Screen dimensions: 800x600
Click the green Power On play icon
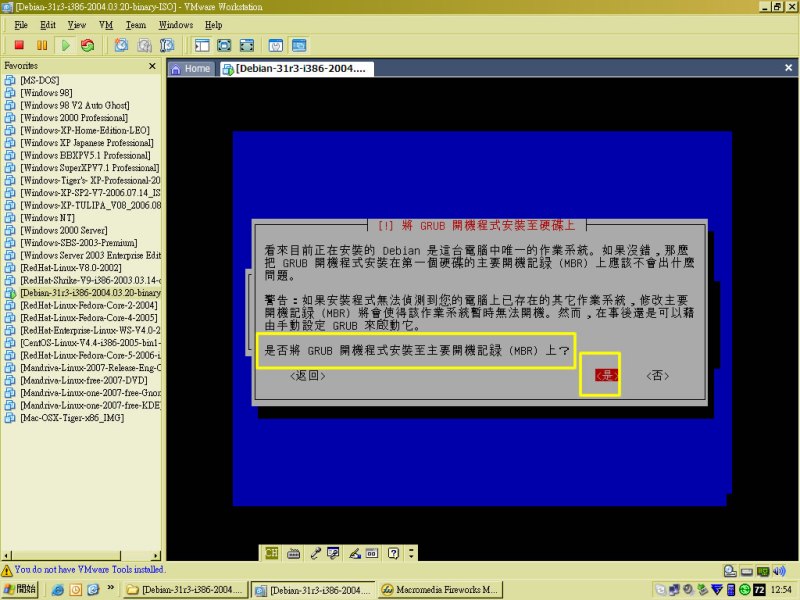(64, 45)
